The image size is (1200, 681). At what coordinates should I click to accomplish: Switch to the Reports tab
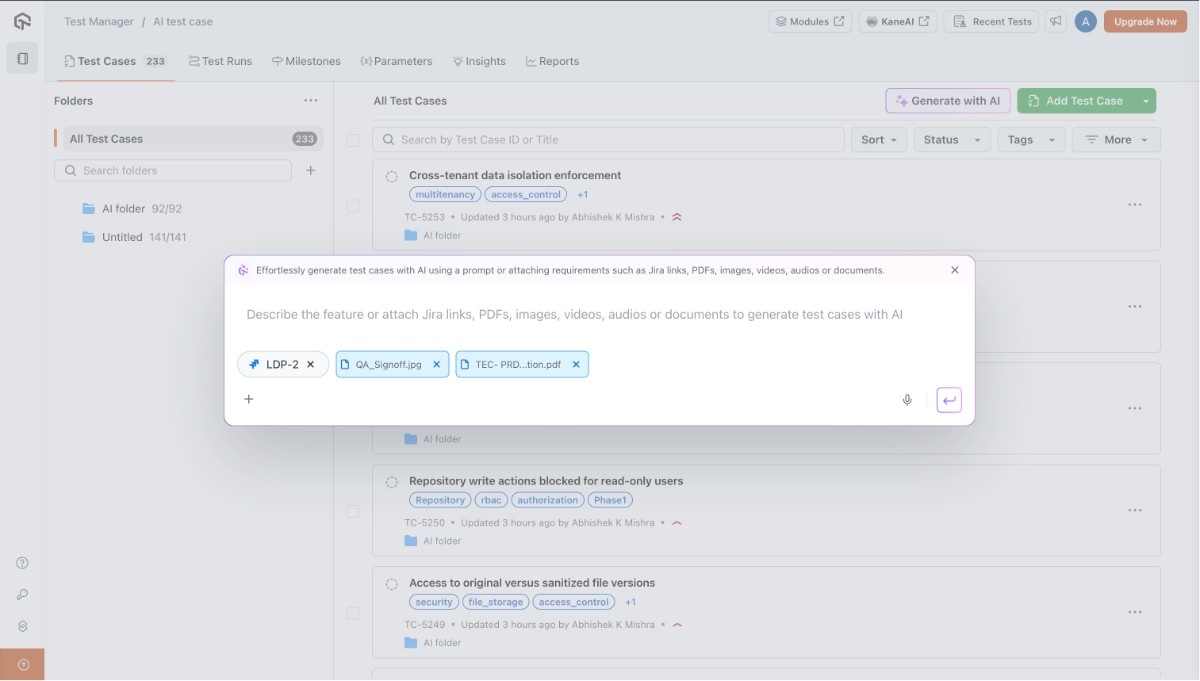(x=552, y=61)
